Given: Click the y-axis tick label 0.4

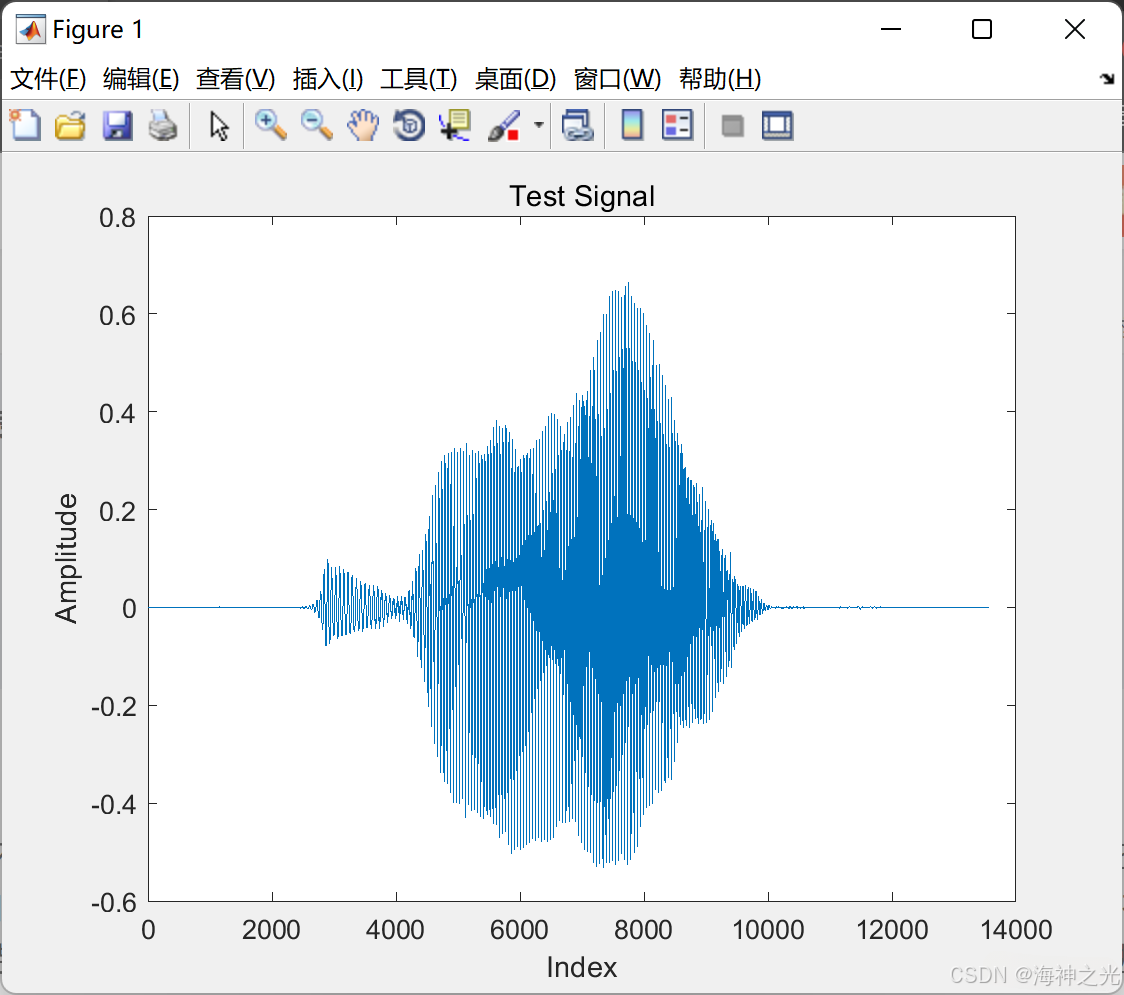Looking at the screenshot, I should (x=118, y=414).
